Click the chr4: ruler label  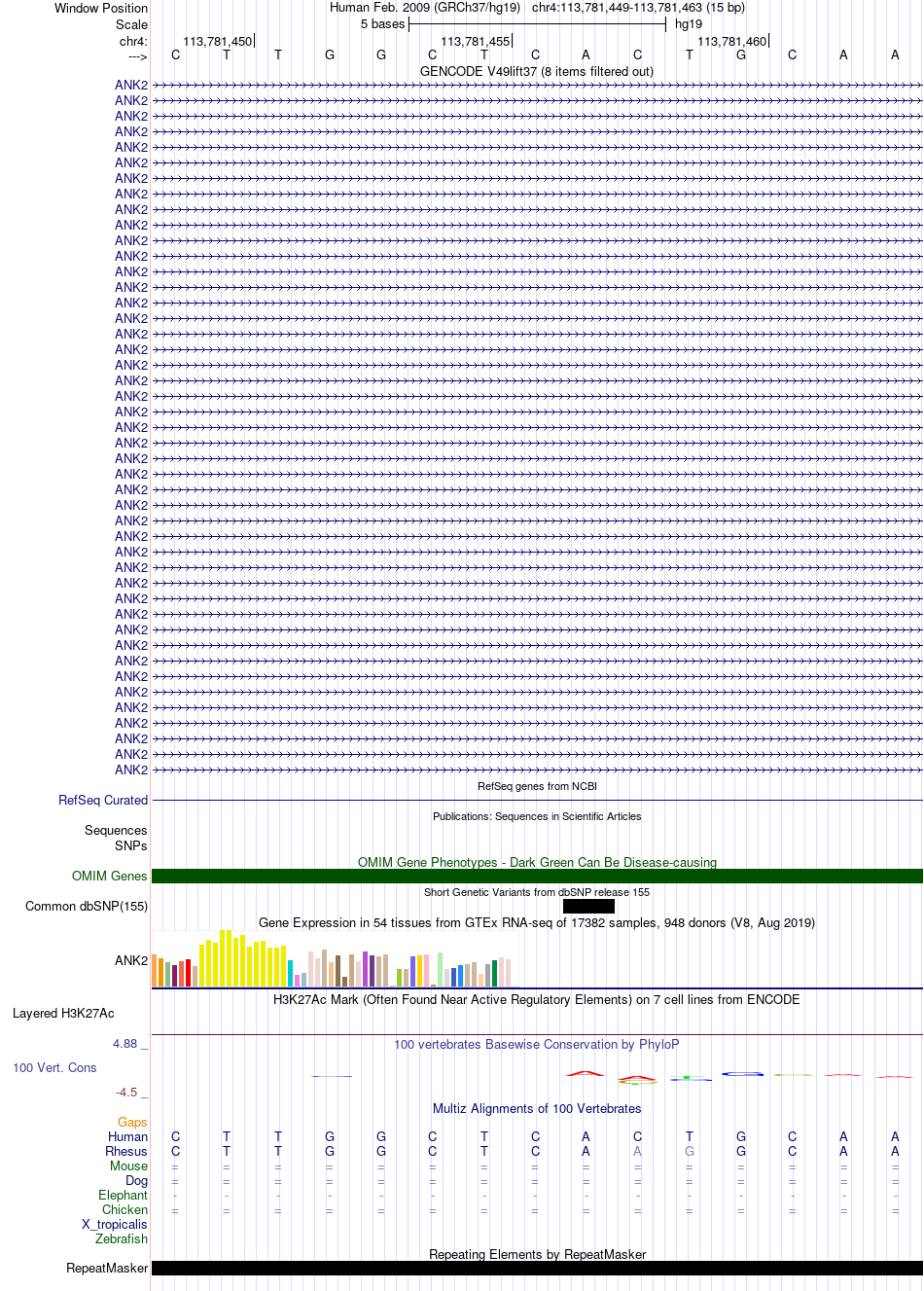134,42
